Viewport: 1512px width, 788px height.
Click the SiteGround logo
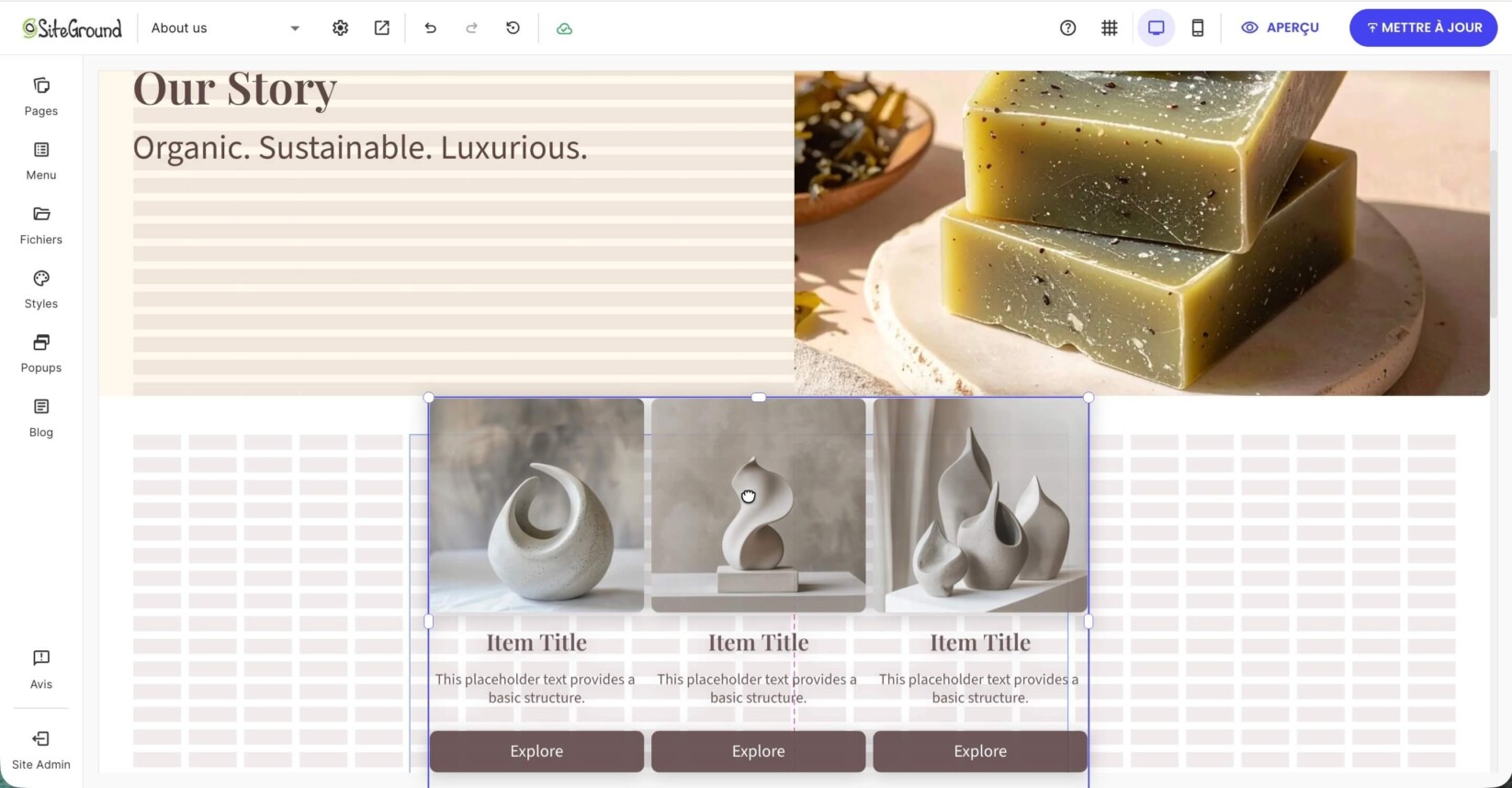pos(73,28)
